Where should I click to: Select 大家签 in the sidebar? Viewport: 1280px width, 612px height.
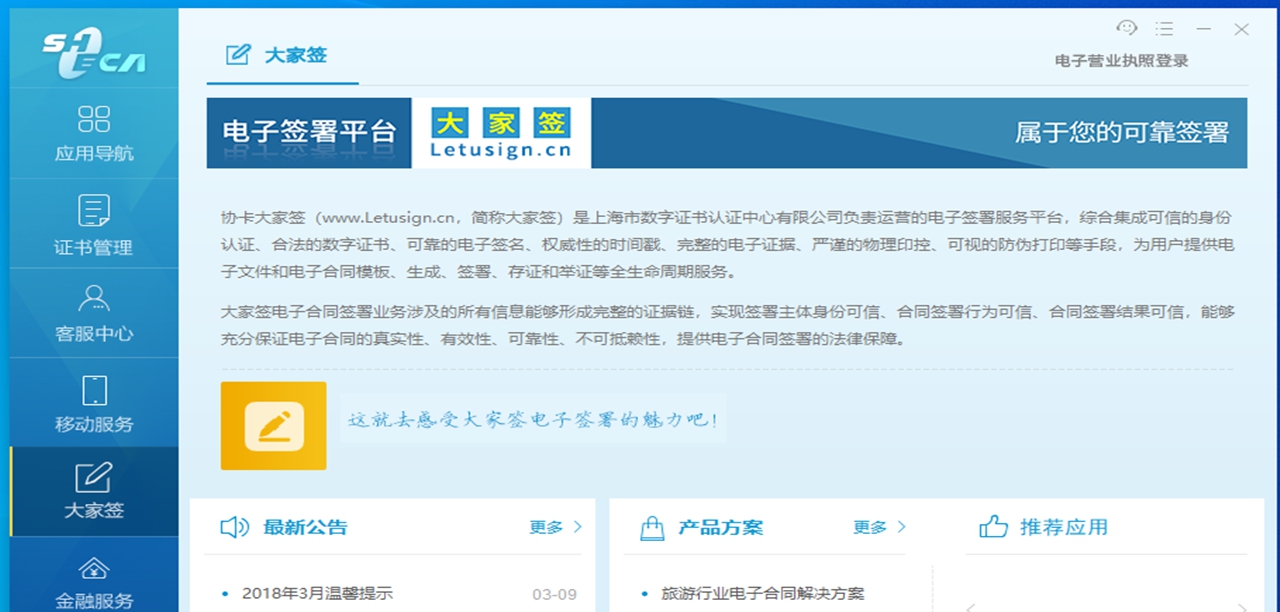click(94, 491)
